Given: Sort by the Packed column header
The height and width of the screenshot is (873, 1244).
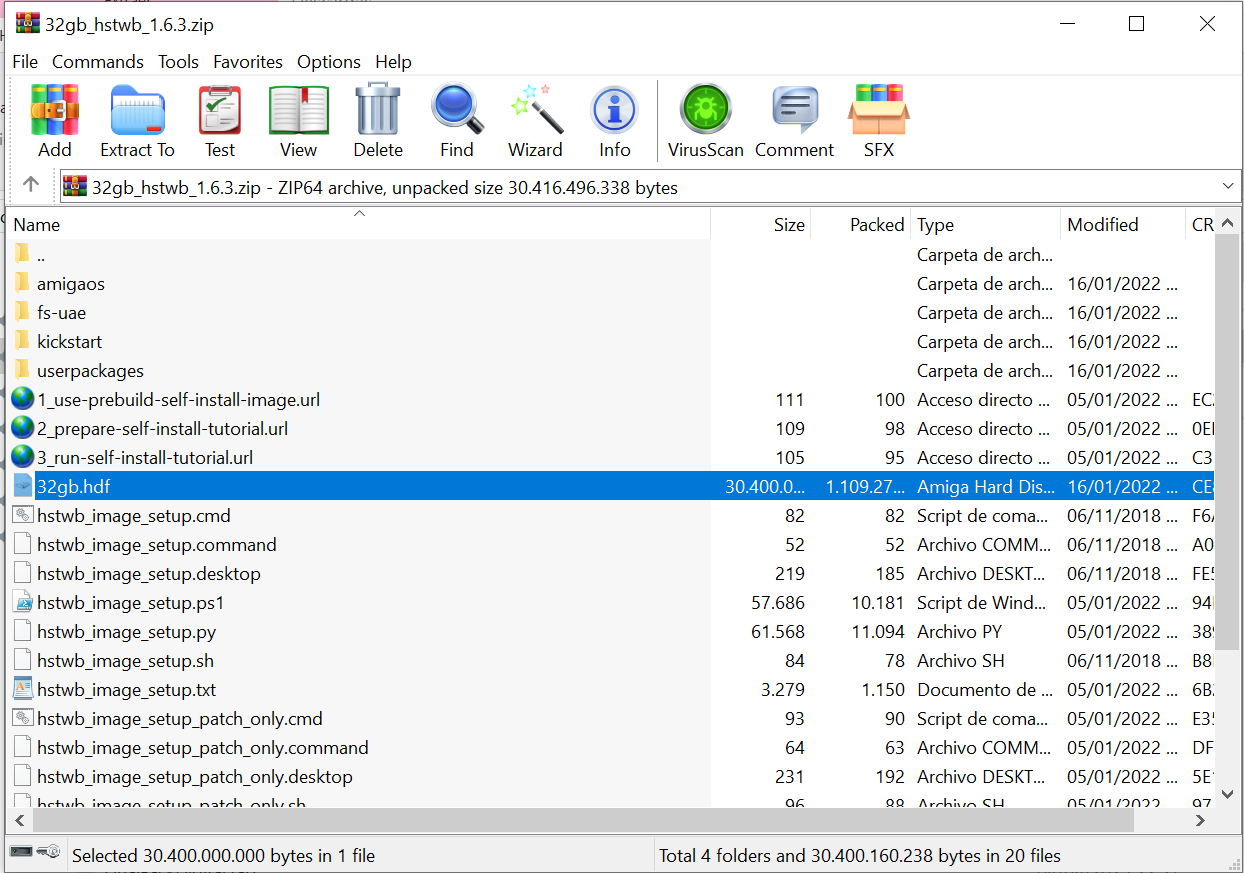Looking at the screenshot, I should click(x=860, y=225).
